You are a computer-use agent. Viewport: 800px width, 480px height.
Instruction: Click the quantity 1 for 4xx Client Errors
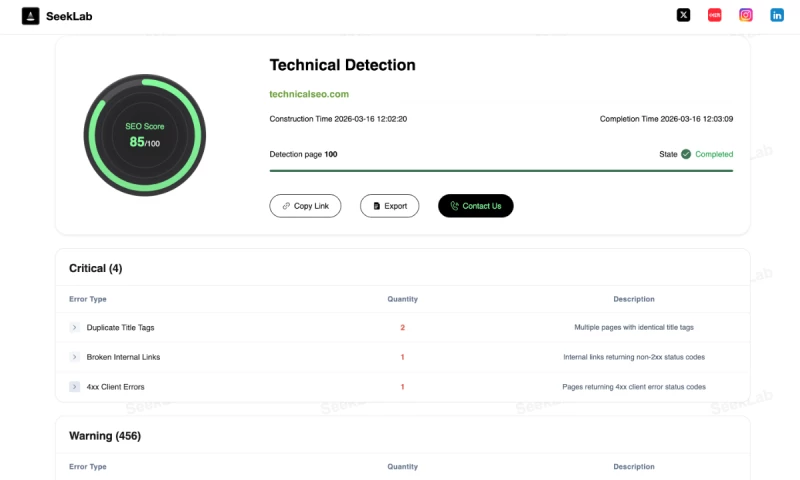coord(403,387)
